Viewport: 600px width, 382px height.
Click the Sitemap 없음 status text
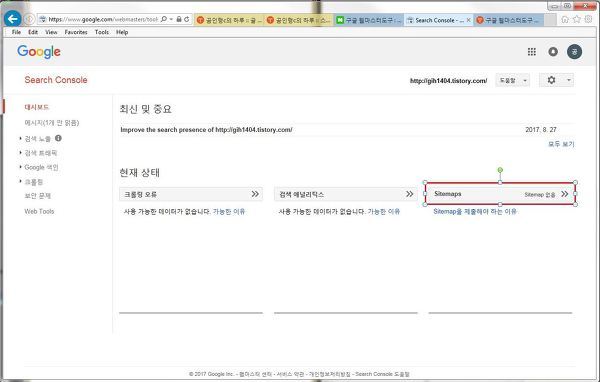click(540, 194)
